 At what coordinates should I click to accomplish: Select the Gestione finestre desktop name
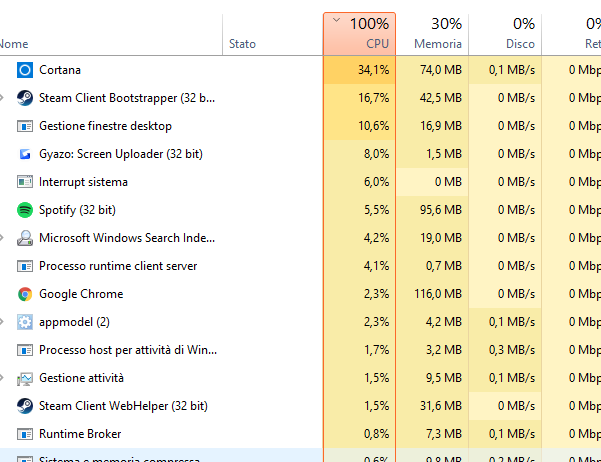[105, 126]
